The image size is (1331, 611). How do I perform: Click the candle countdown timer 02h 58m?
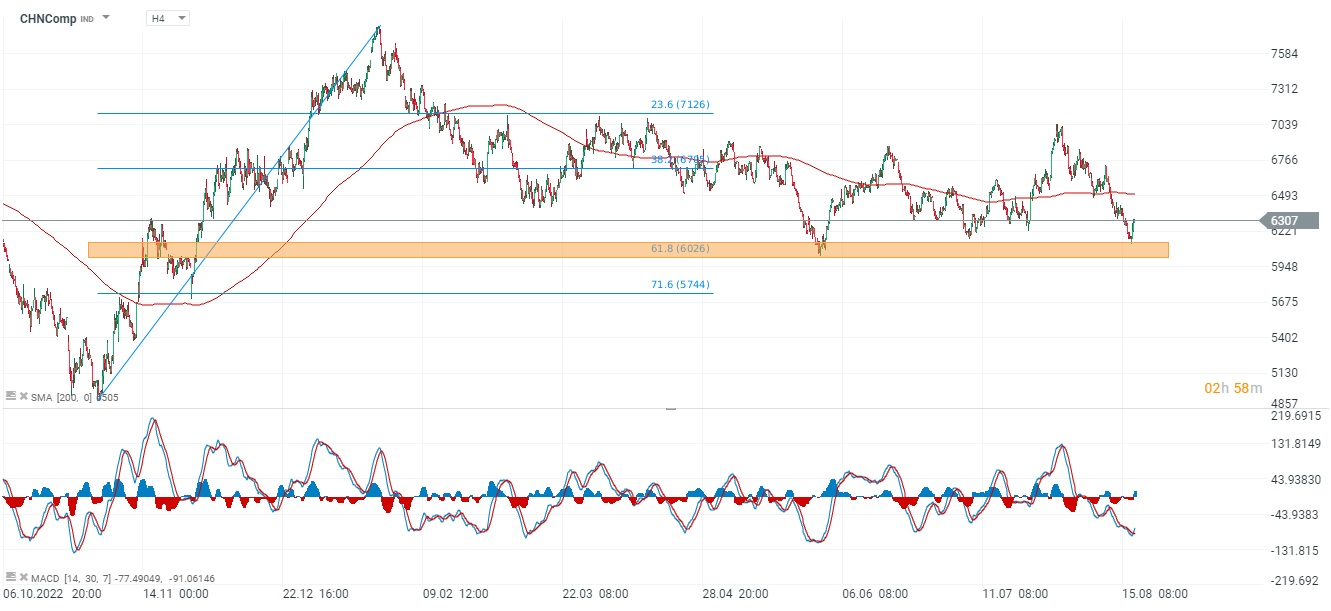[x=1233, y=388]
